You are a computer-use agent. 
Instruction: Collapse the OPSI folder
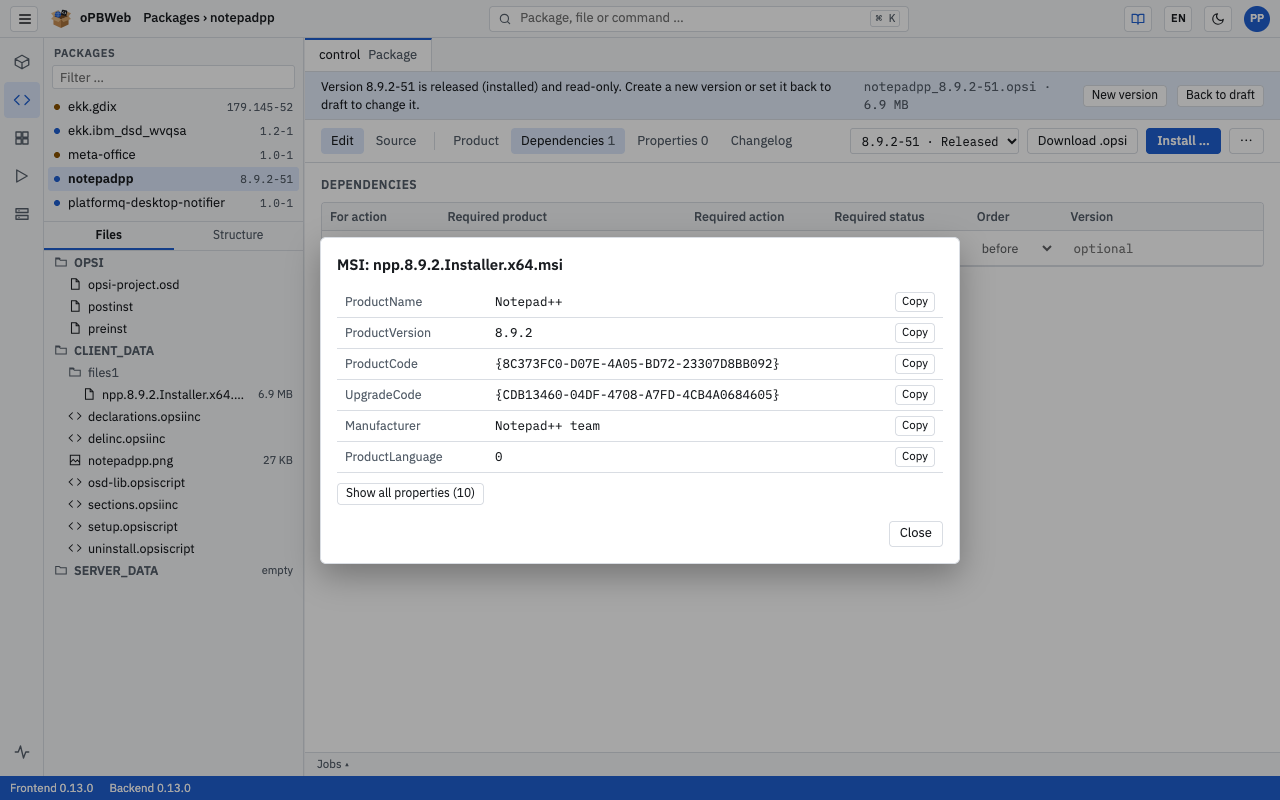click(173, 262)
